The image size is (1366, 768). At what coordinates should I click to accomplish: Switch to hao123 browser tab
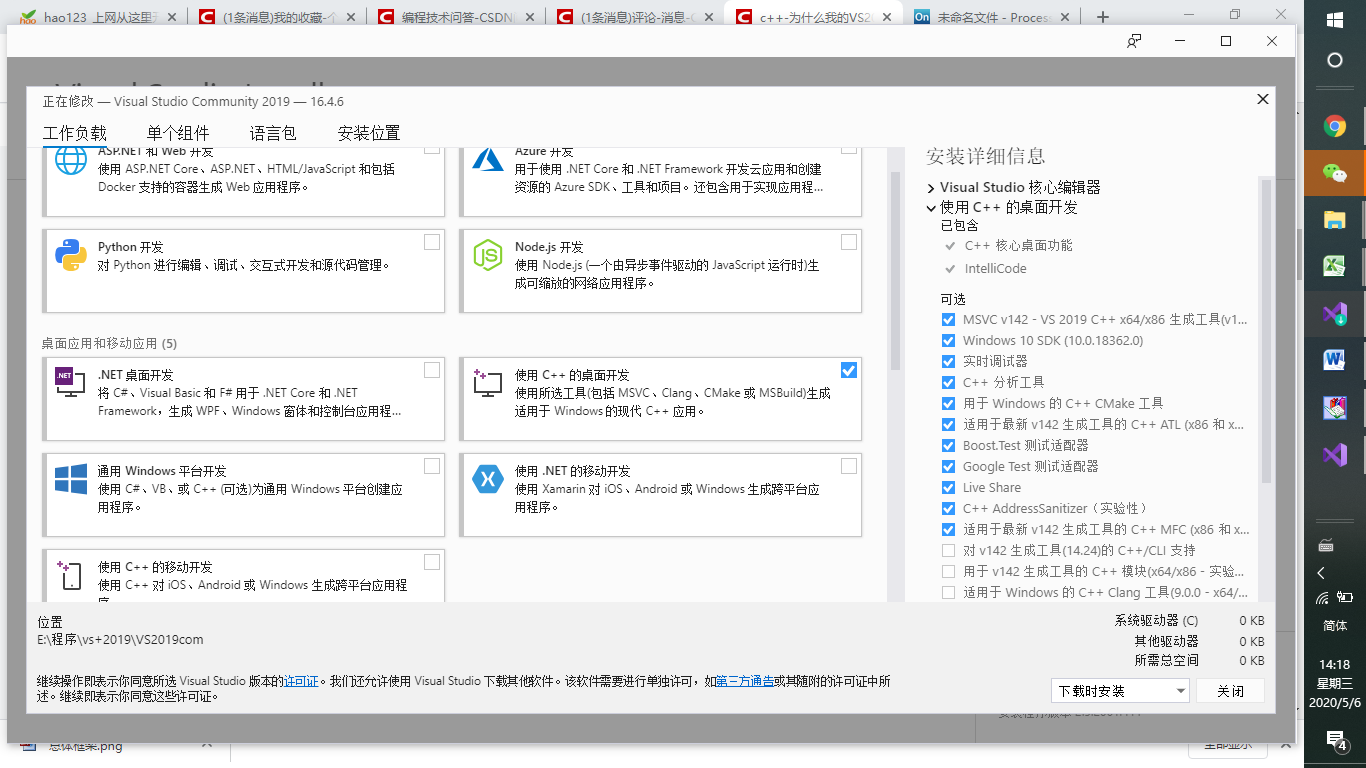pos(98,17)
